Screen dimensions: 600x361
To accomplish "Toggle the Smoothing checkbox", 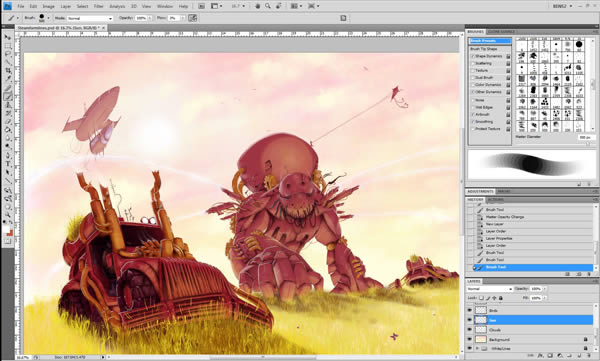I will click(x=473, y=122).
